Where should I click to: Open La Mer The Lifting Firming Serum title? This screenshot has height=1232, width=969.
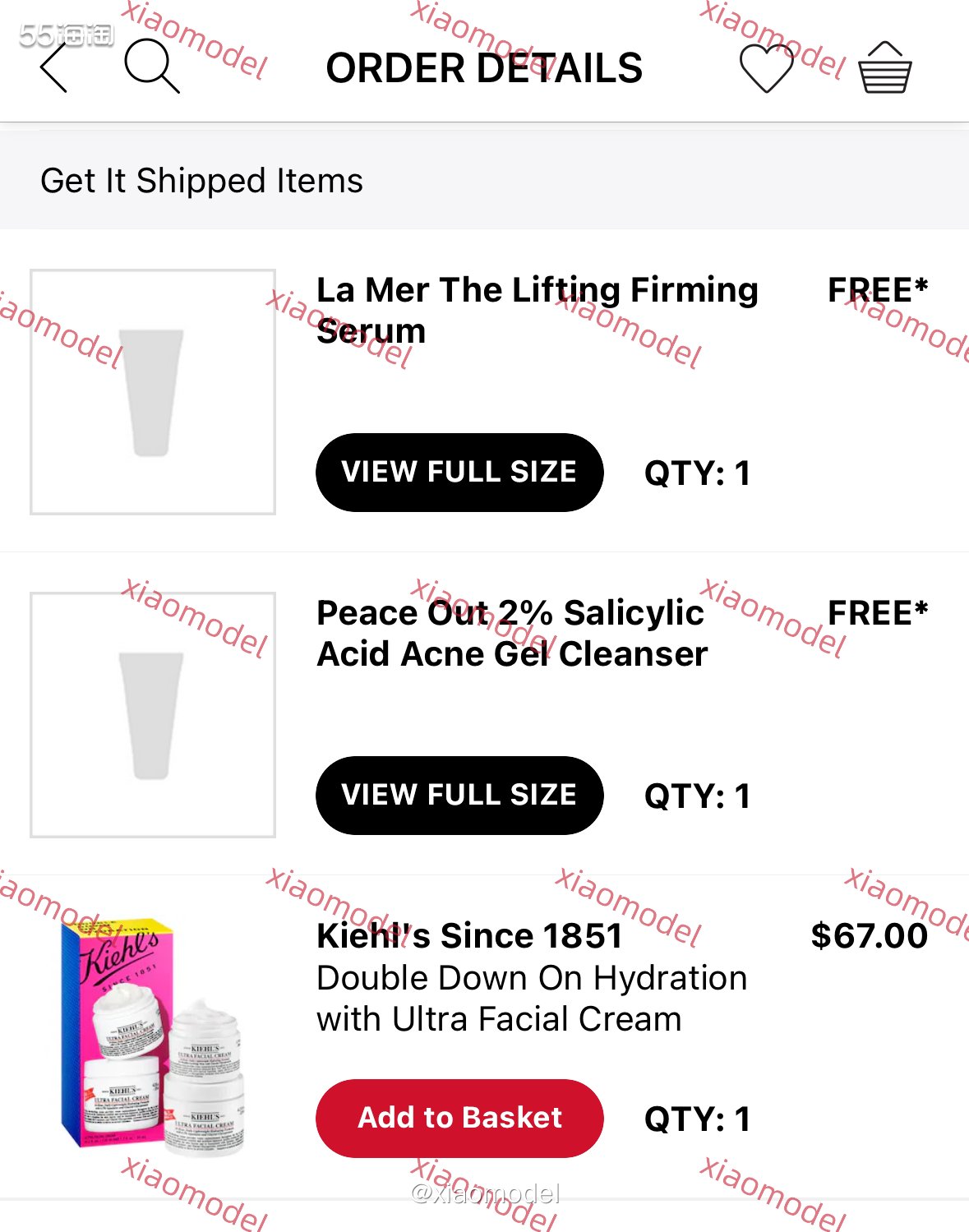[538, 311]
